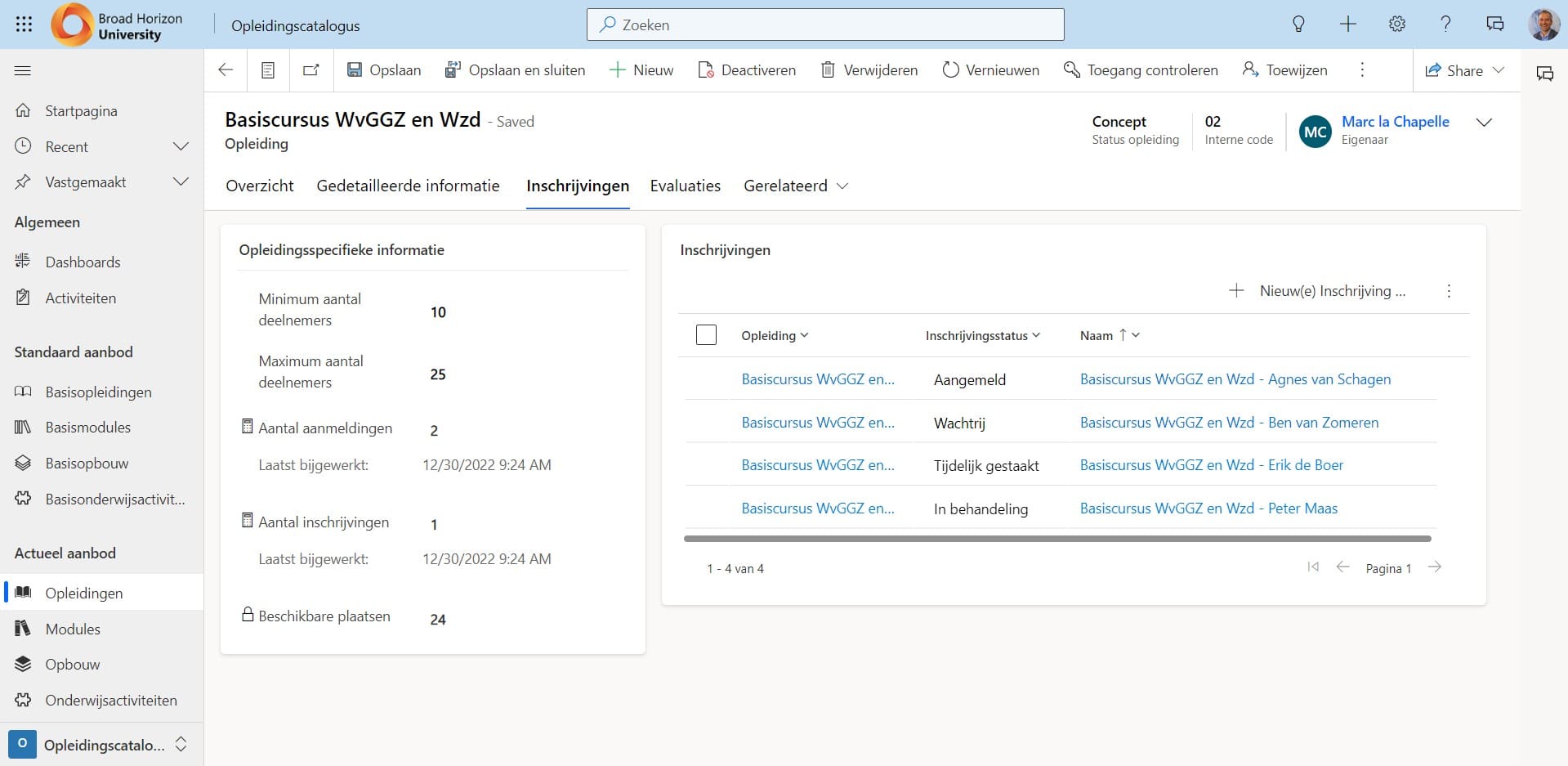Open the record set form icon

click(268, 70)
